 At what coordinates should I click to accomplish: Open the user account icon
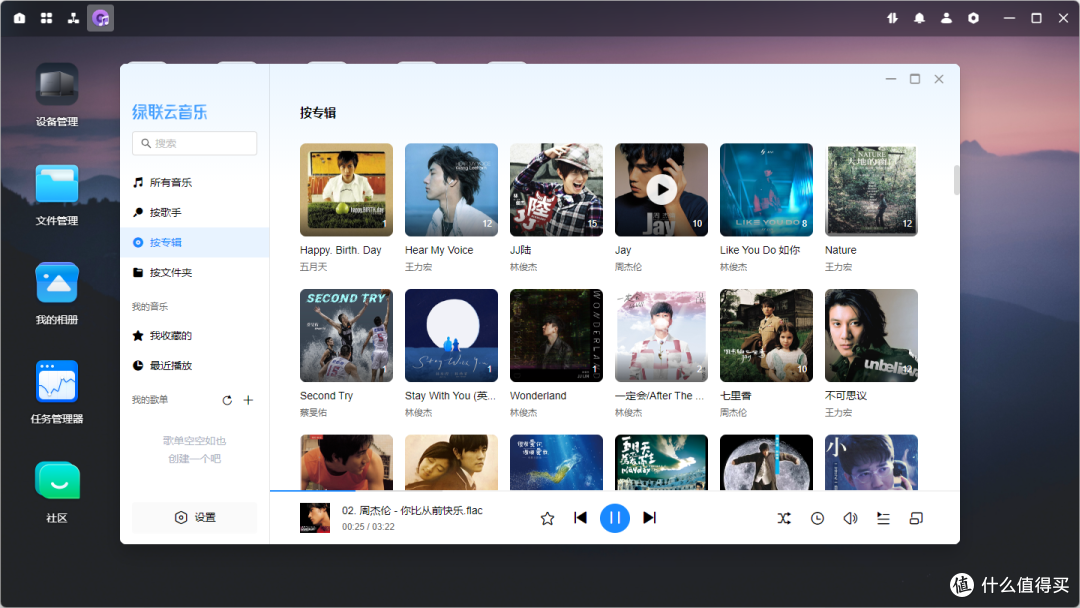(946, 18)
